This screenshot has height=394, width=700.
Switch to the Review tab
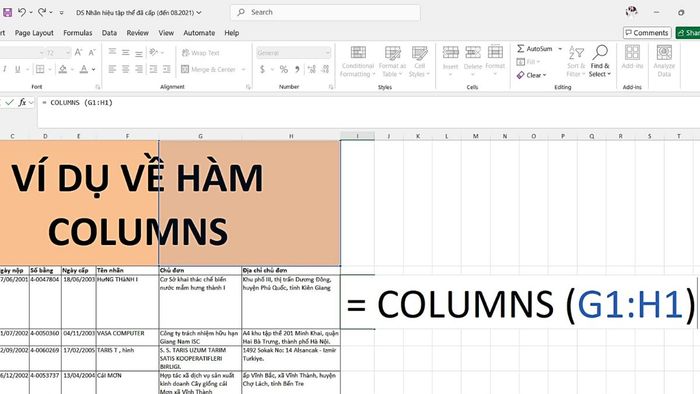pos(138,33)
